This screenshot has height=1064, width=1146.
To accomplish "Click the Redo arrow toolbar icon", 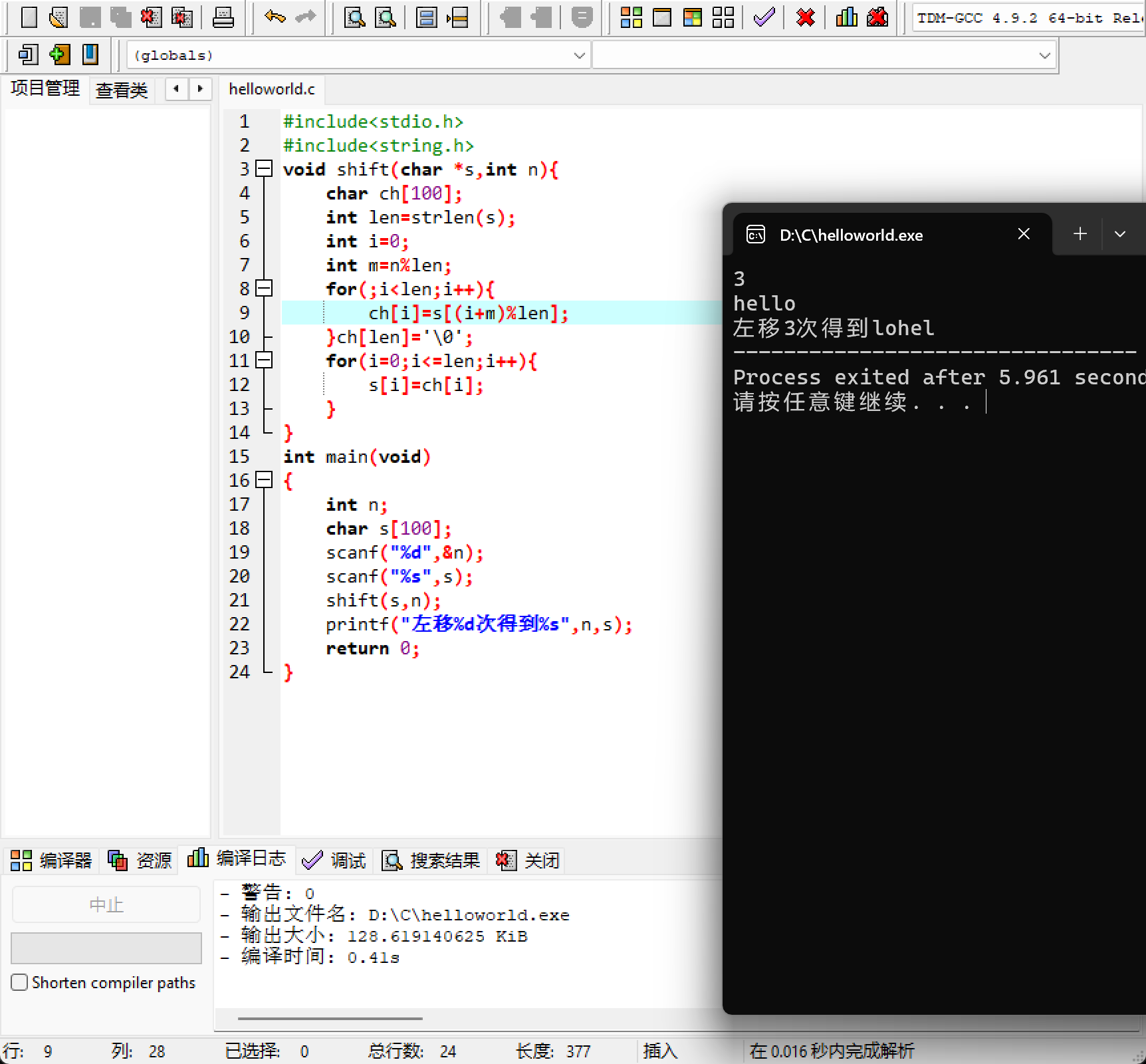I will coord(305,17).
